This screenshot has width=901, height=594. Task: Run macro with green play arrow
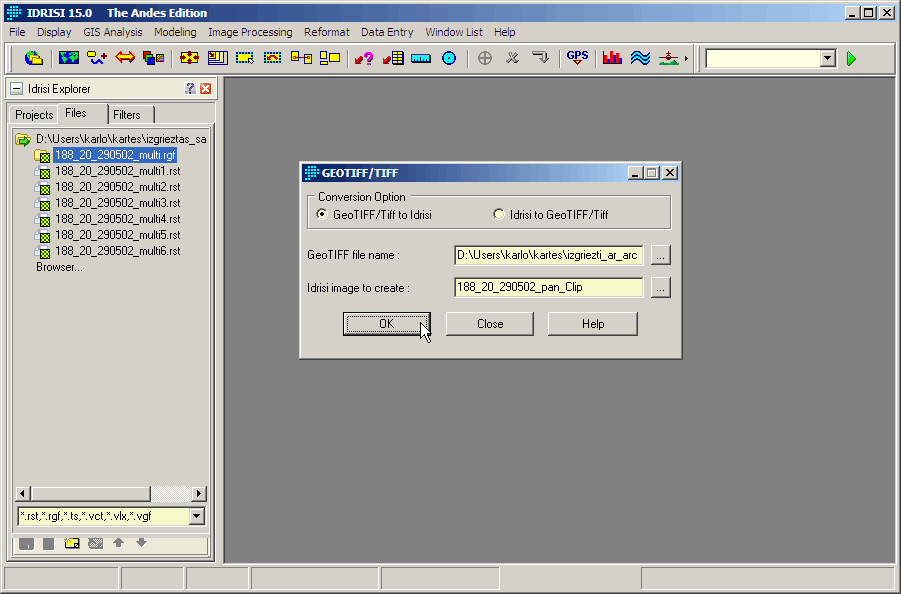[x=852, y=58]
